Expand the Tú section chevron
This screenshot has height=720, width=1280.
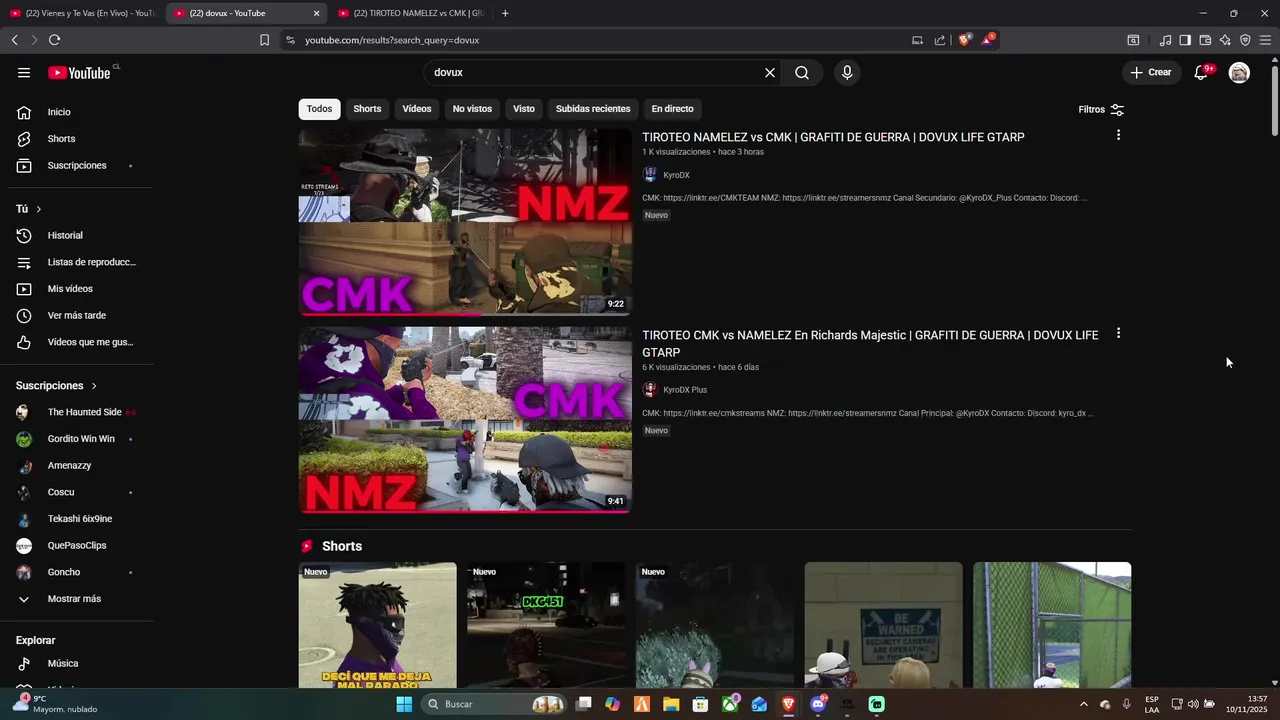[38, 209]
